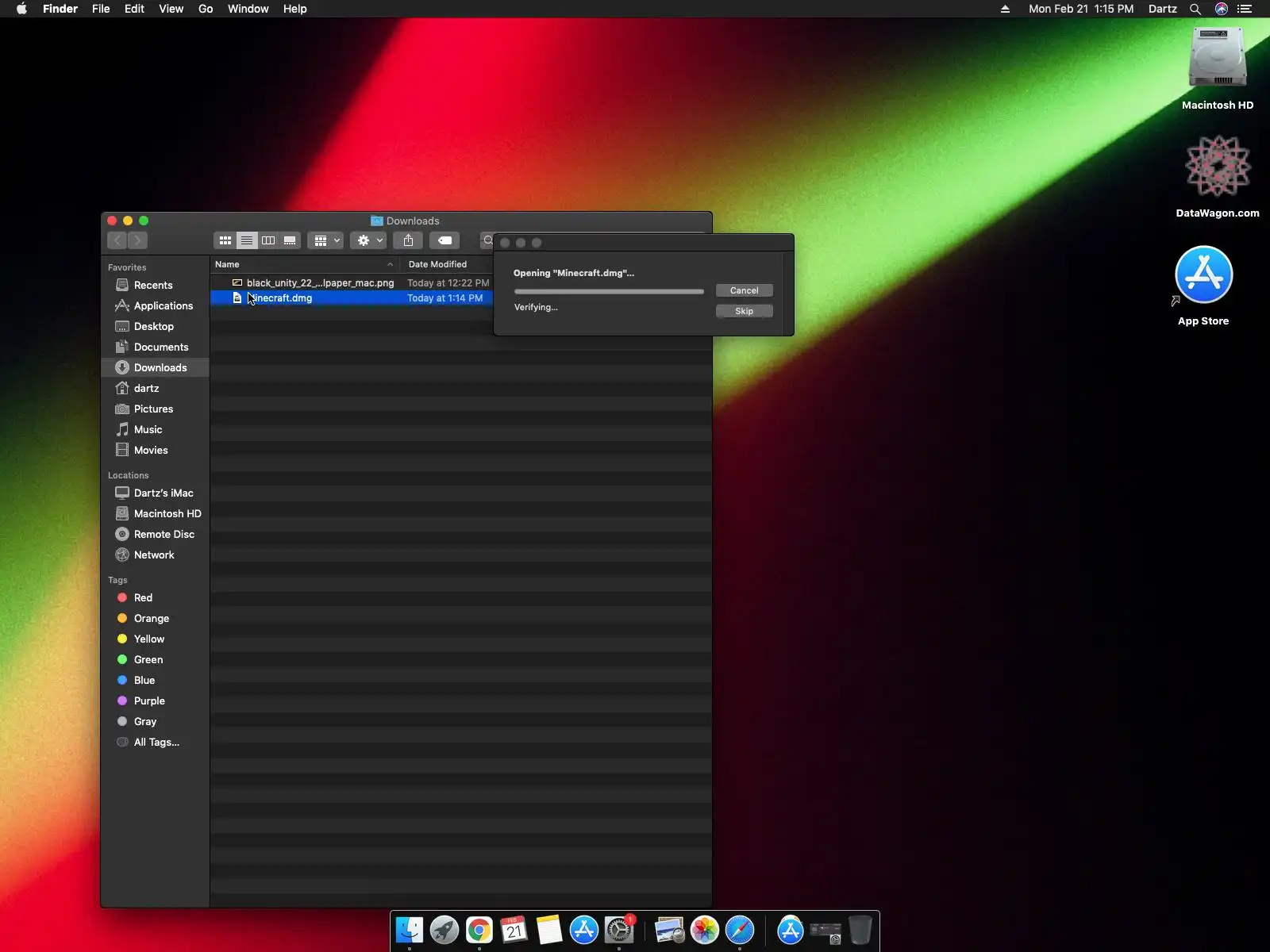Open the Window menu
Screen dimensions: 1270x952
[248, 9]
